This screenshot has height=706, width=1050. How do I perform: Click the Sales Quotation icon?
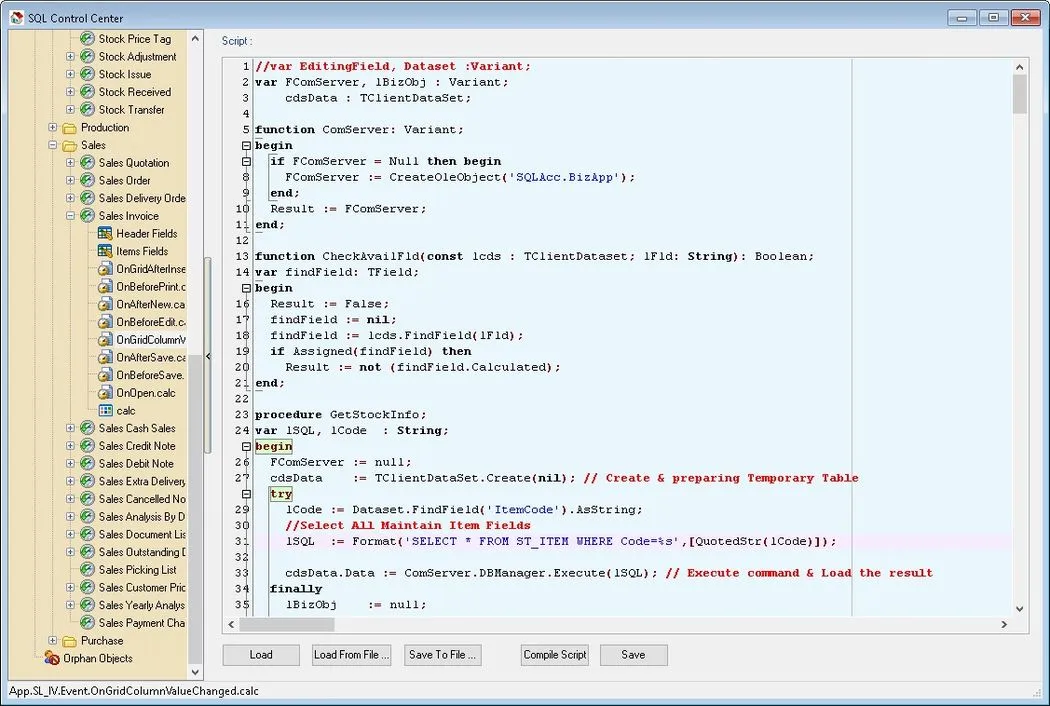pos(87,163)
